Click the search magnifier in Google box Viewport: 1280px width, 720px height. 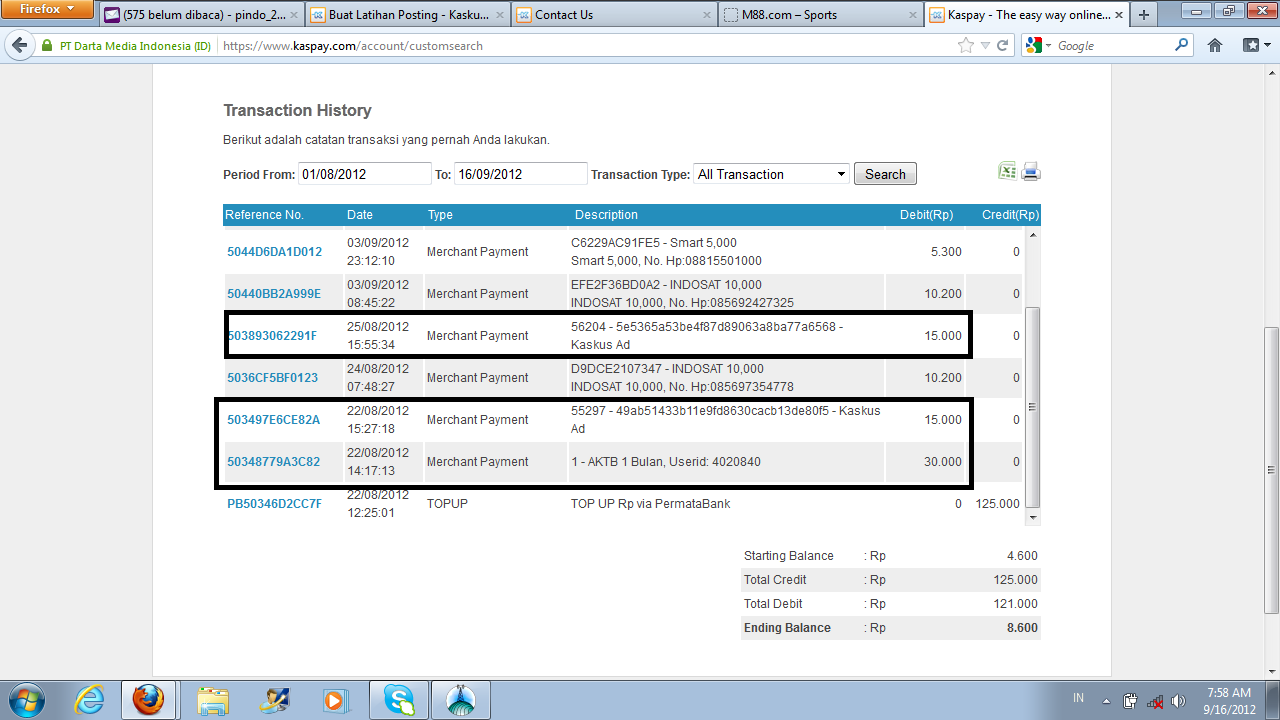click(x=1182, y=46)
